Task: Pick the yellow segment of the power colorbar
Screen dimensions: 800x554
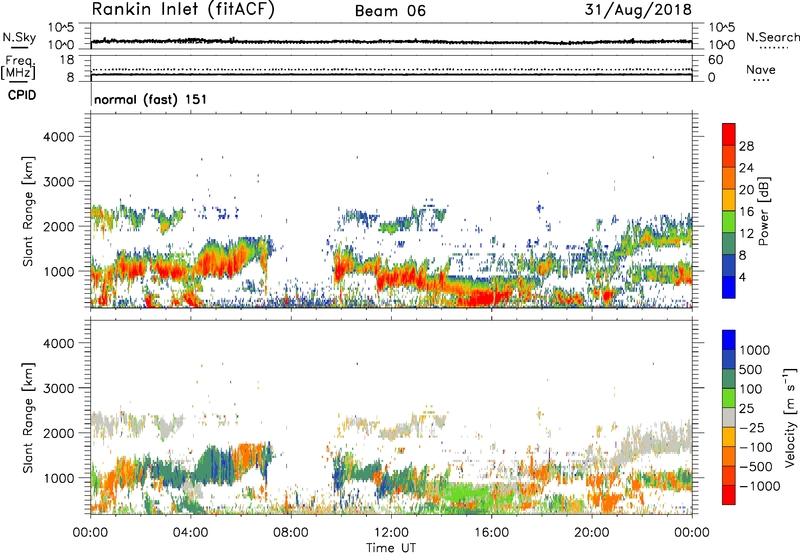Action: [x=729, y=199]
